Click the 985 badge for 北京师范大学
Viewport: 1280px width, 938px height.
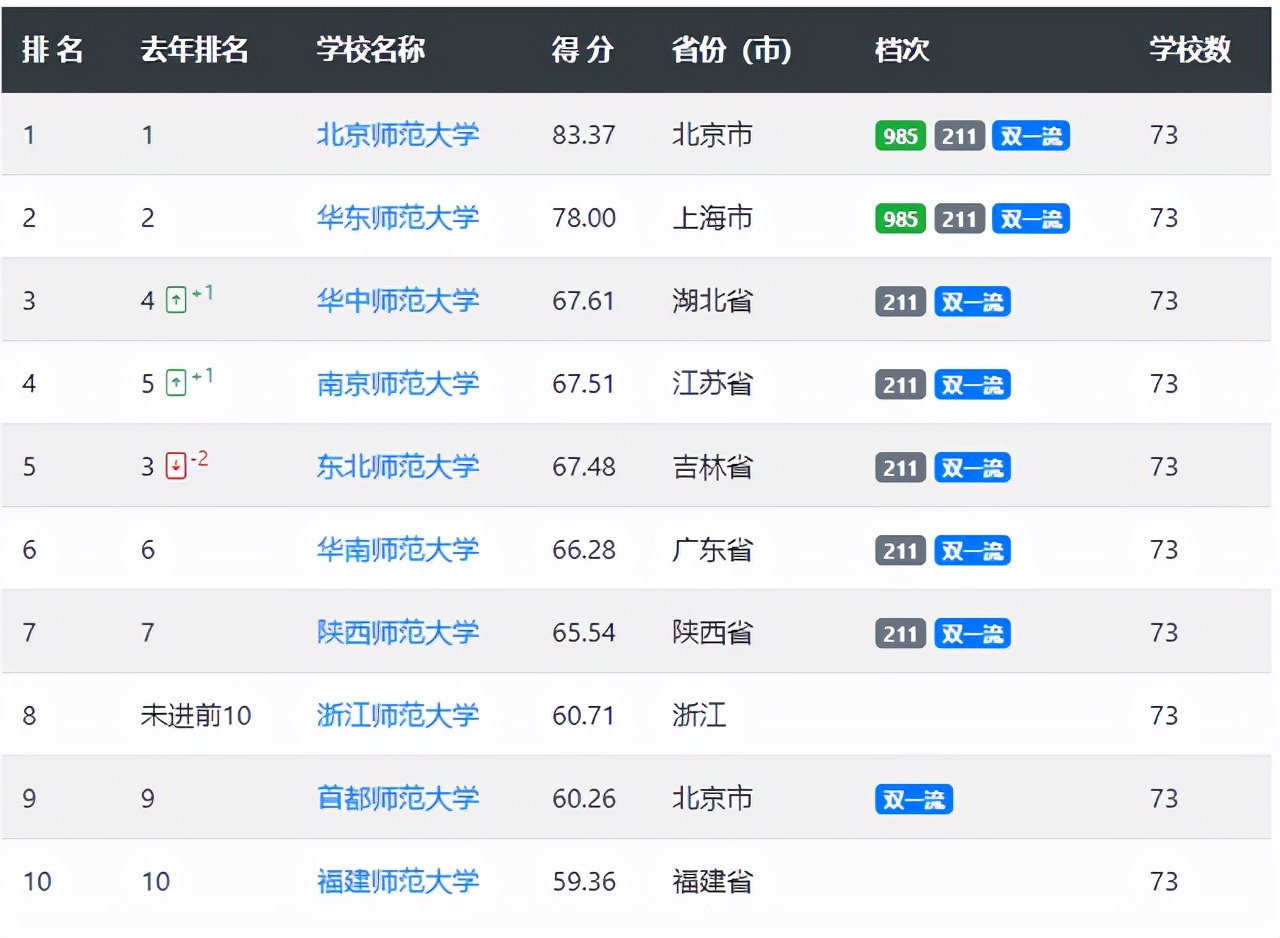click(899, 136)
